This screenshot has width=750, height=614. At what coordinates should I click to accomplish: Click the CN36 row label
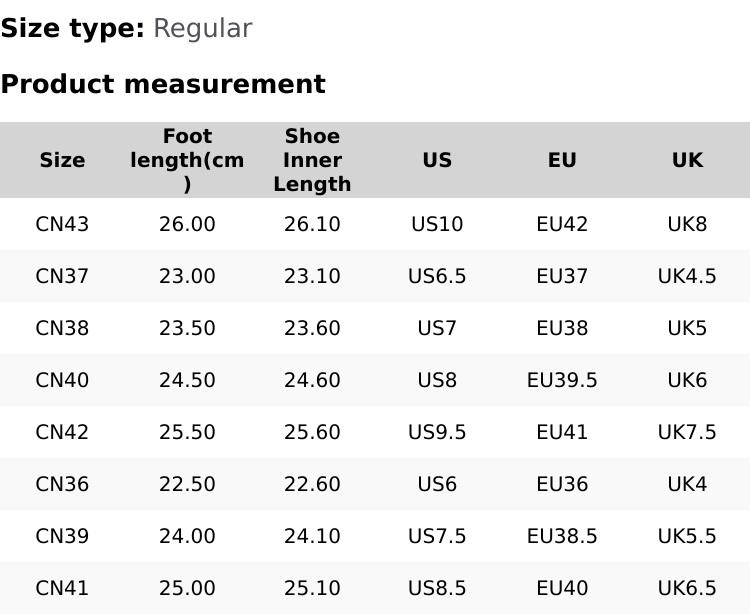(x=62, y=484)
